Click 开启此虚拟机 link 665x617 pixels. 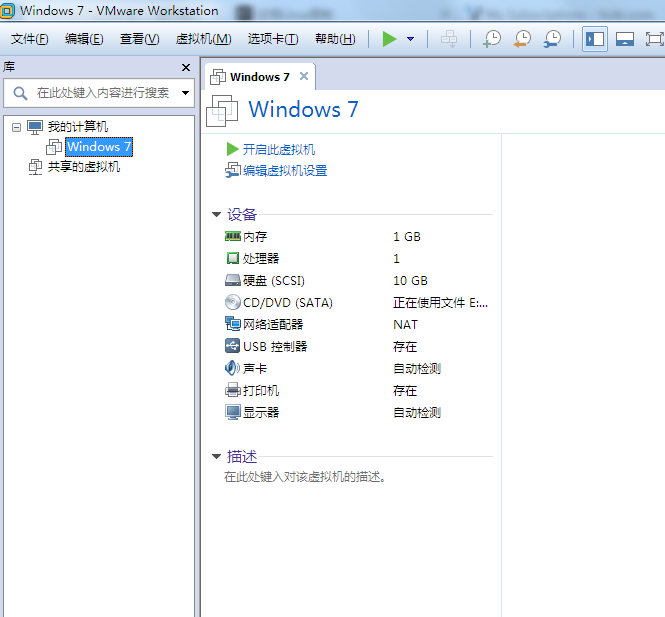point(279,149)
